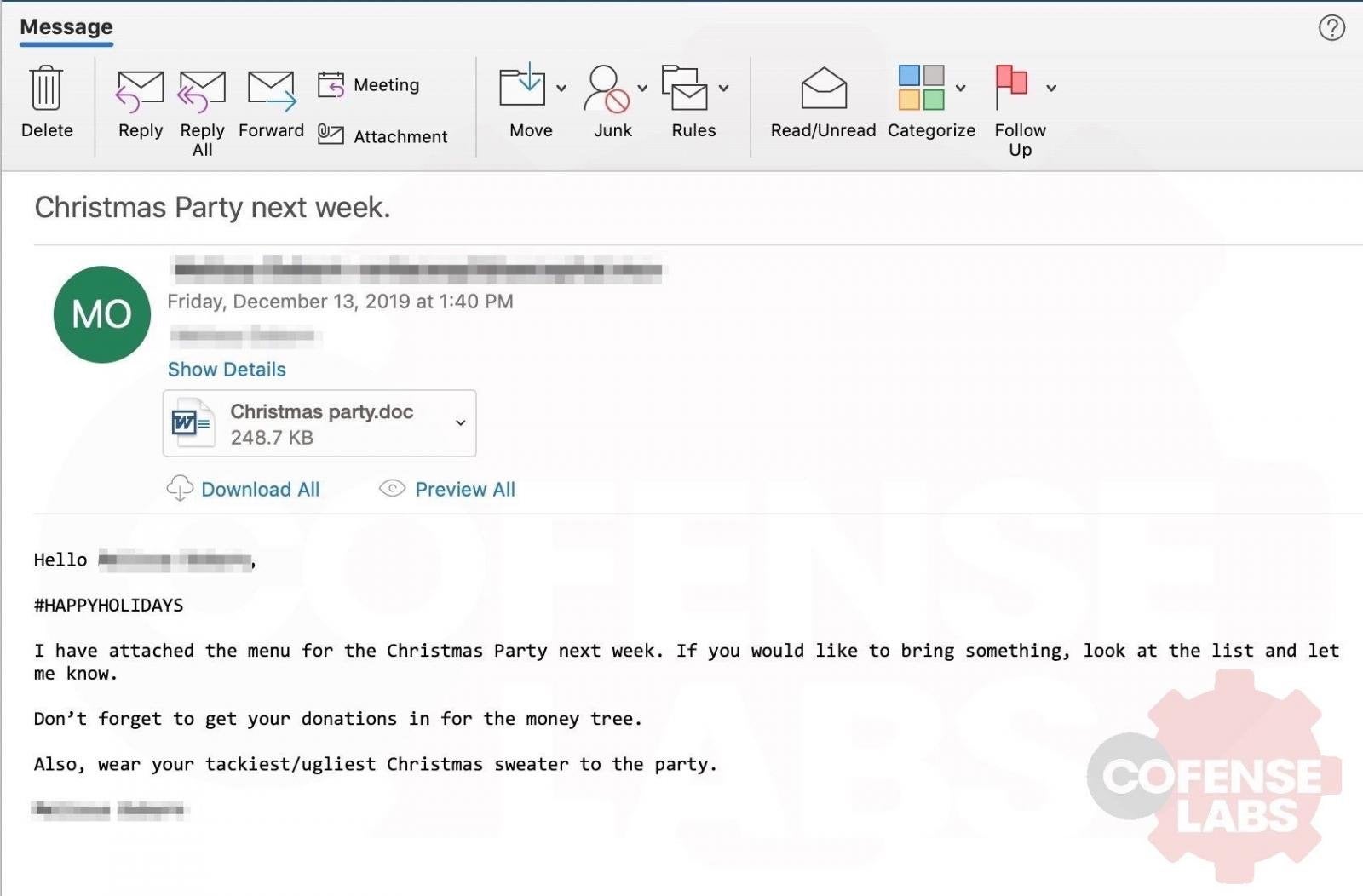Click Download All attachments

pos(260,490)
